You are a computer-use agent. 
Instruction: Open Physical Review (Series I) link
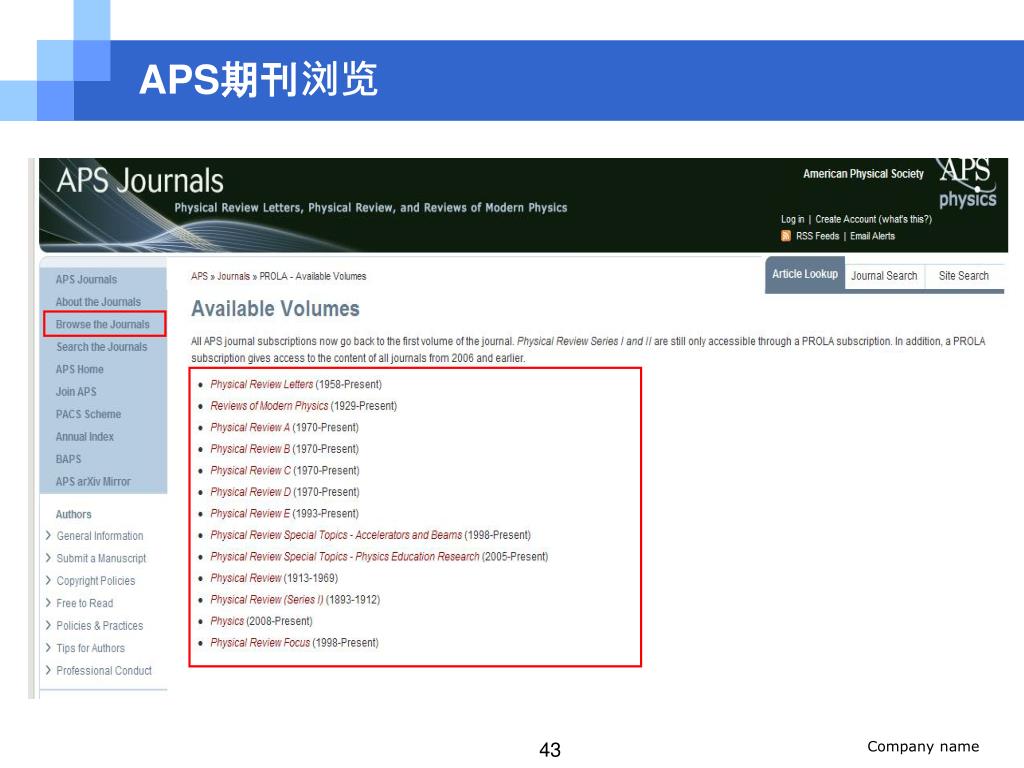coord(266,600)
